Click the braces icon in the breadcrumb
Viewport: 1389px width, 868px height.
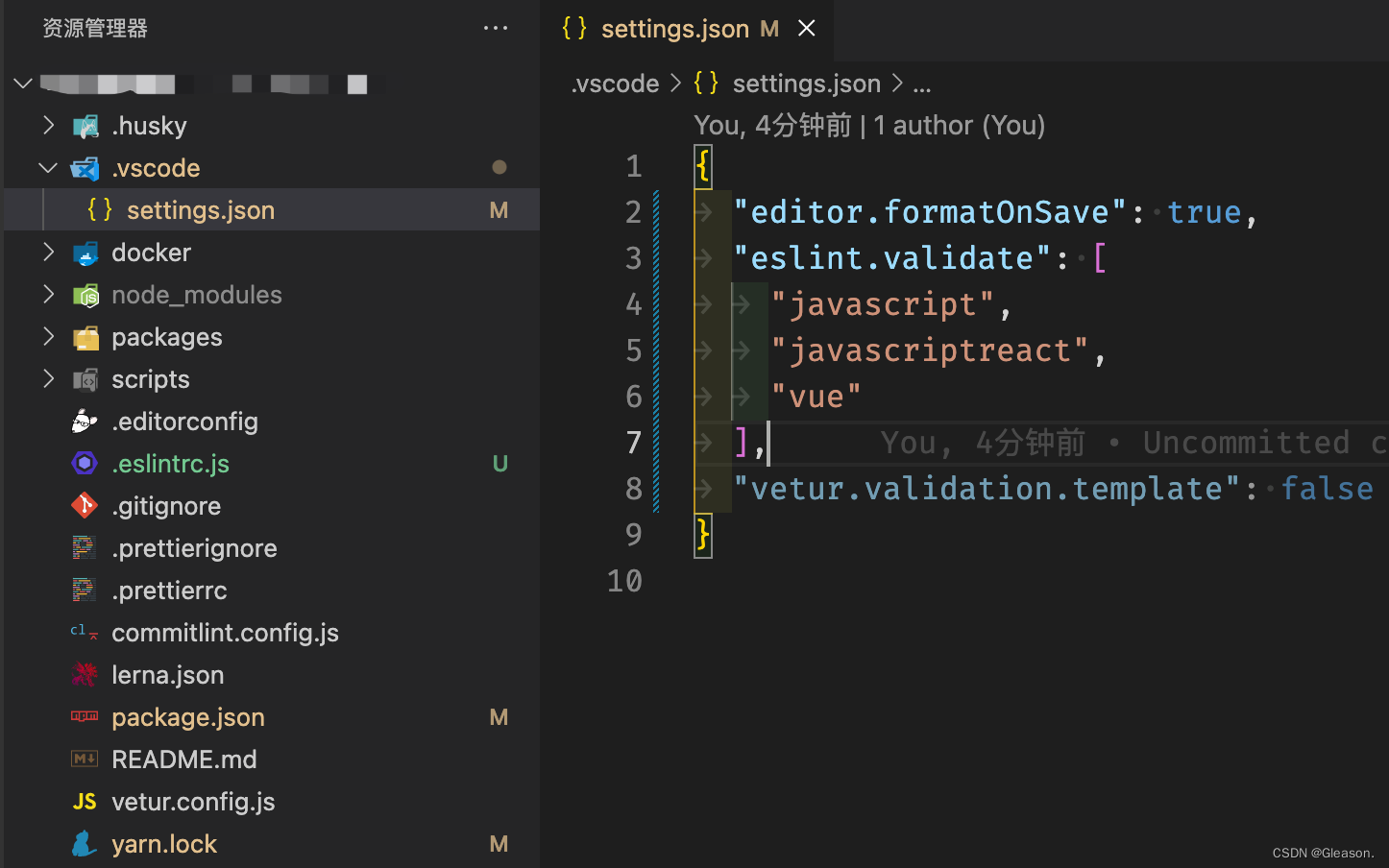click(706, 83)
